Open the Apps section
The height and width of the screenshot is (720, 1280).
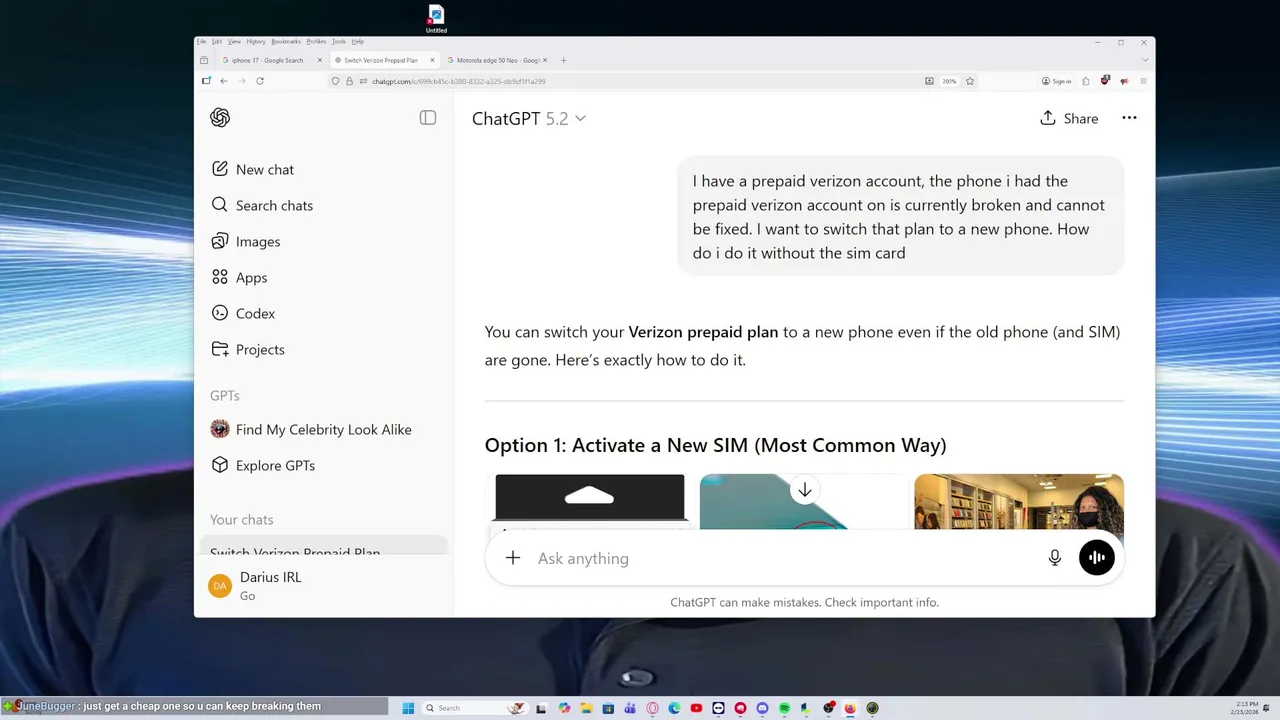click(323, 277)
